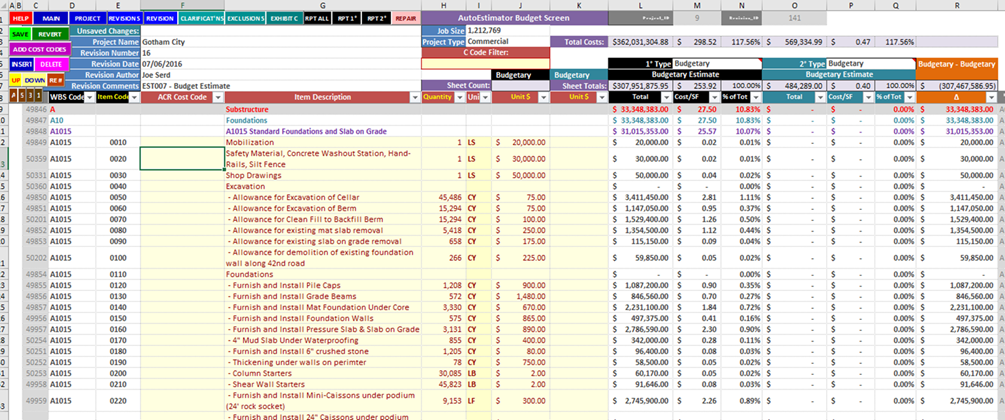Click the red HELP button
The height and width of the screenshot is (420, 1005).
[19, 19]
